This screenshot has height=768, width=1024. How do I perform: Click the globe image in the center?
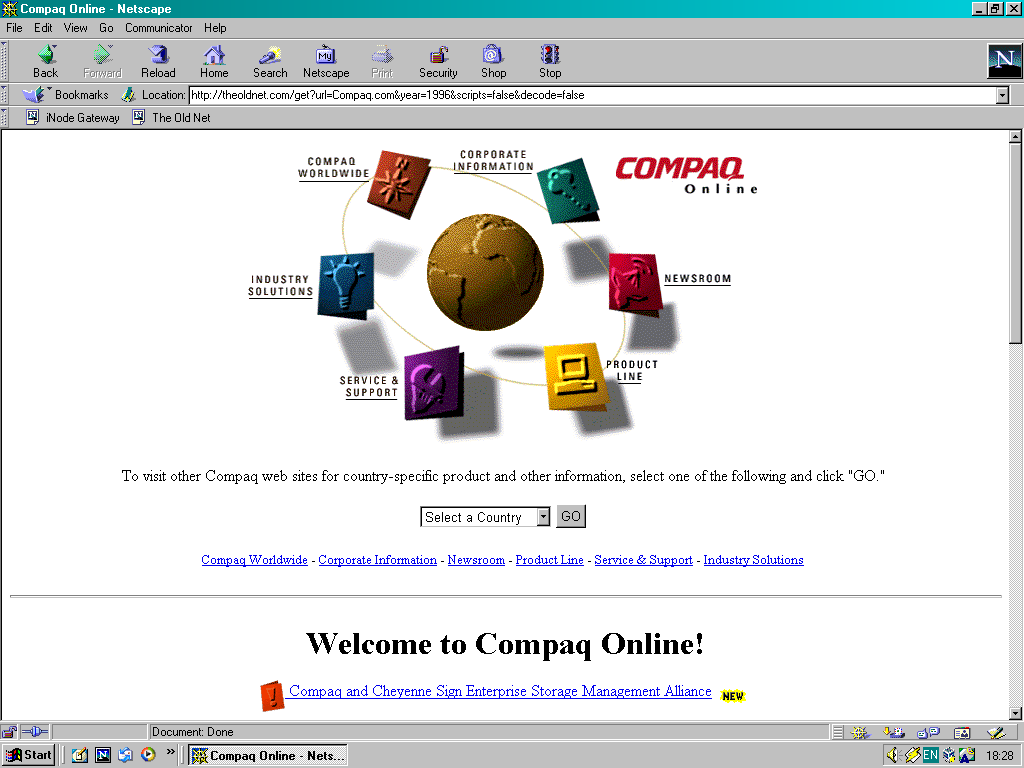485,272
